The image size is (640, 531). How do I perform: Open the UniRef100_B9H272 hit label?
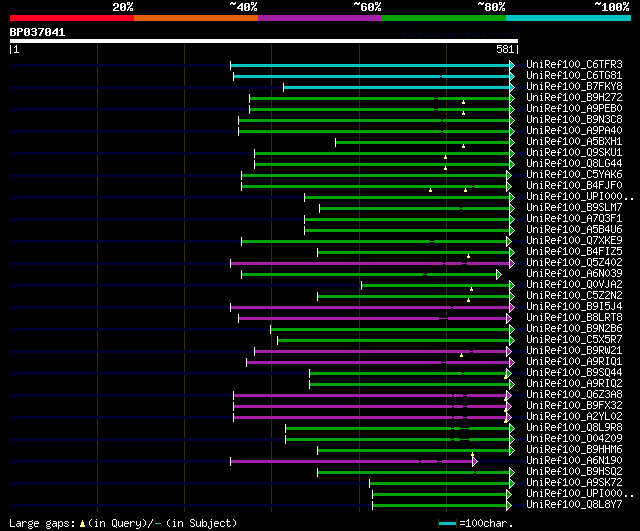coord(574,98)
